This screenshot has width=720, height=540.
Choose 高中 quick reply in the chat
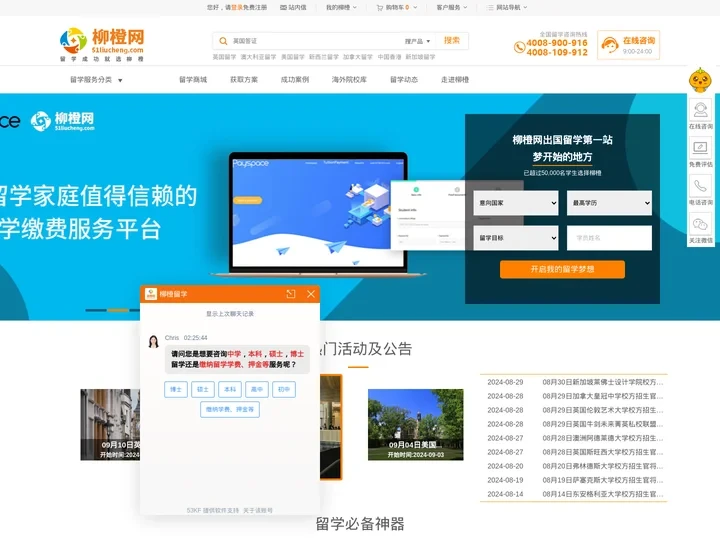click(257, 389)
